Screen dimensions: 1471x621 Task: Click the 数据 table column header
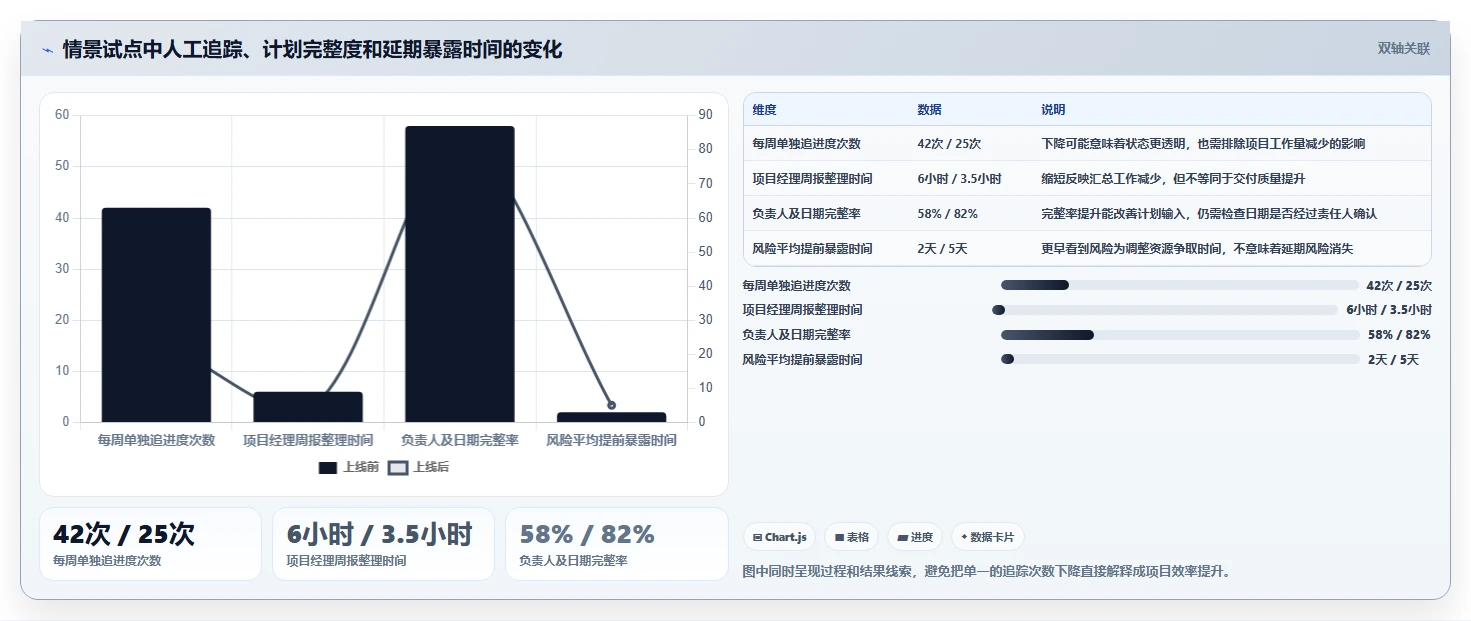pyautogui.click(x=929, y=110)
